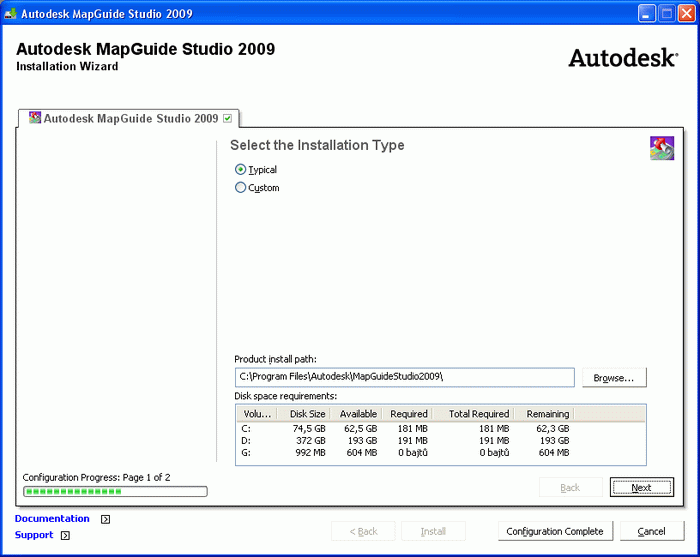Click the 992 MB disk size value
The image size is (700, 557).
(310, 453)
